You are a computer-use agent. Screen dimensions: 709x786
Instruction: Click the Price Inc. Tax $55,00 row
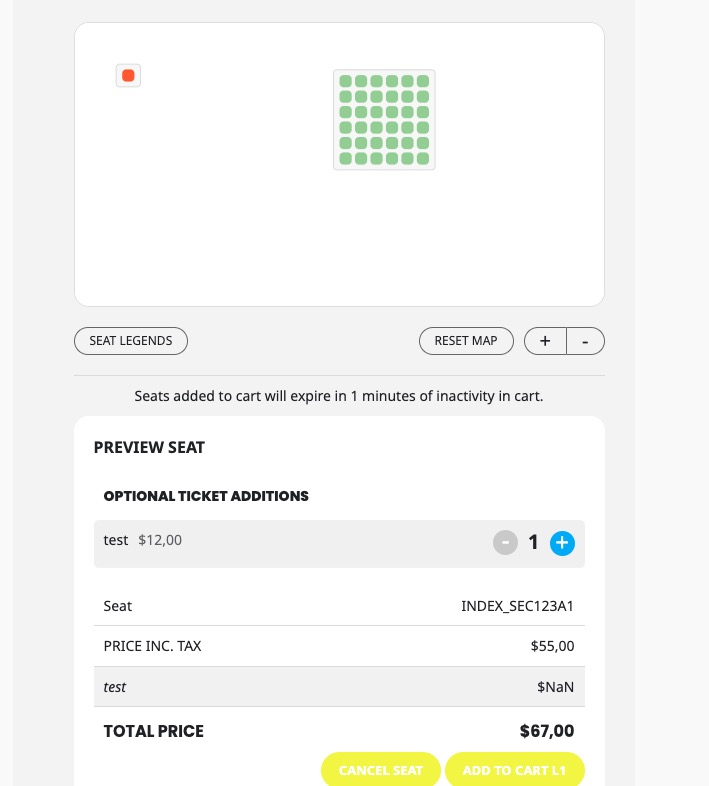pos(339,646)
